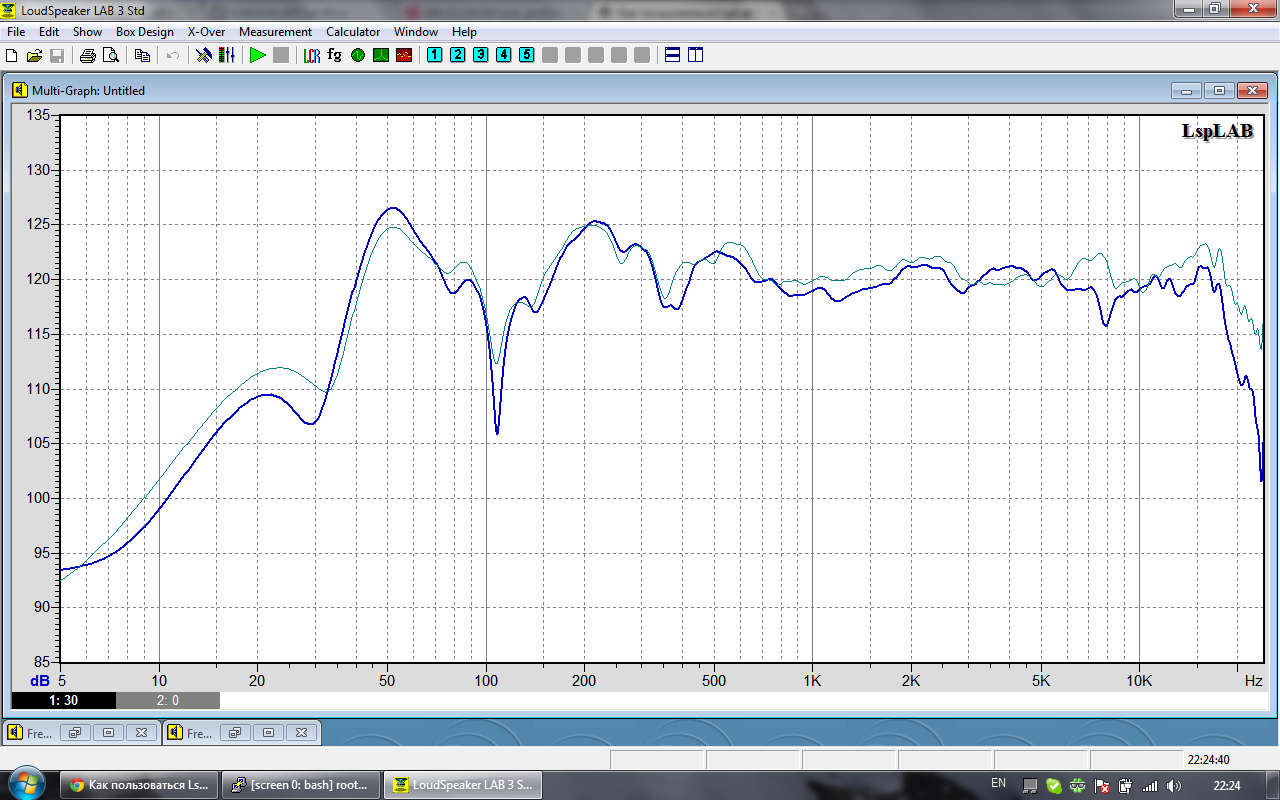This screenshot has height=800, width=1280.
Task: Click the first minimized Fre... window title
Action: coord(39,733)
